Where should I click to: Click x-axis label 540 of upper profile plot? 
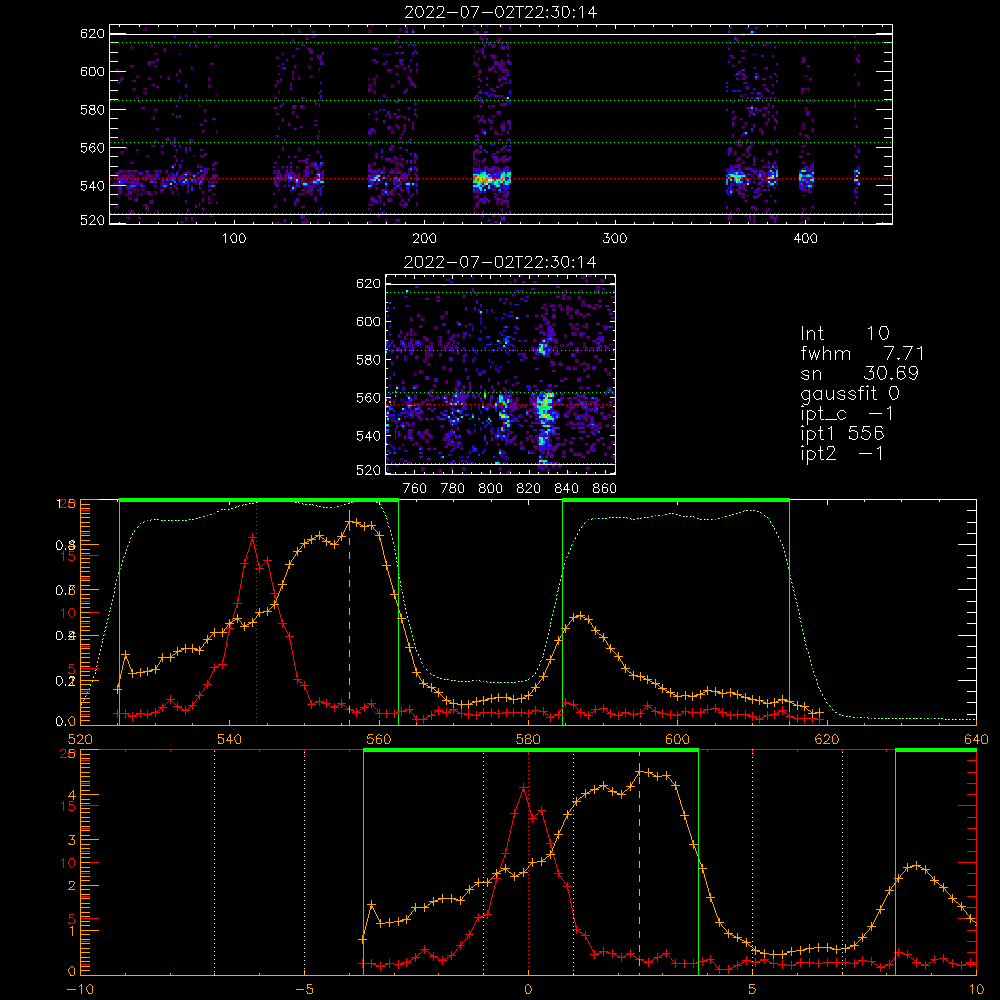(x=230, y=740)
